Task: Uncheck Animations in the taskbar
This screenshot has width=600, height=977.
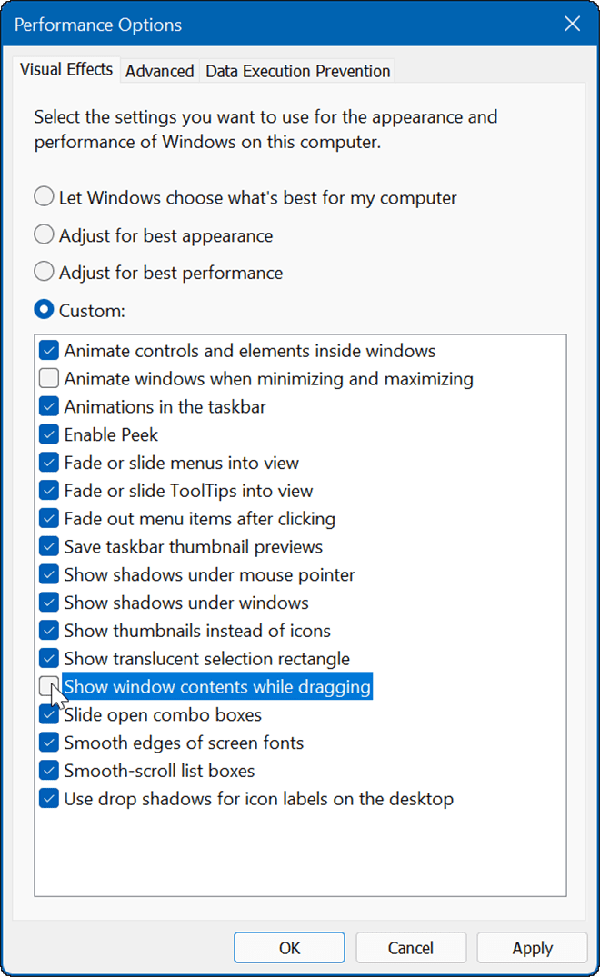Action: click(x=47, y=406)
